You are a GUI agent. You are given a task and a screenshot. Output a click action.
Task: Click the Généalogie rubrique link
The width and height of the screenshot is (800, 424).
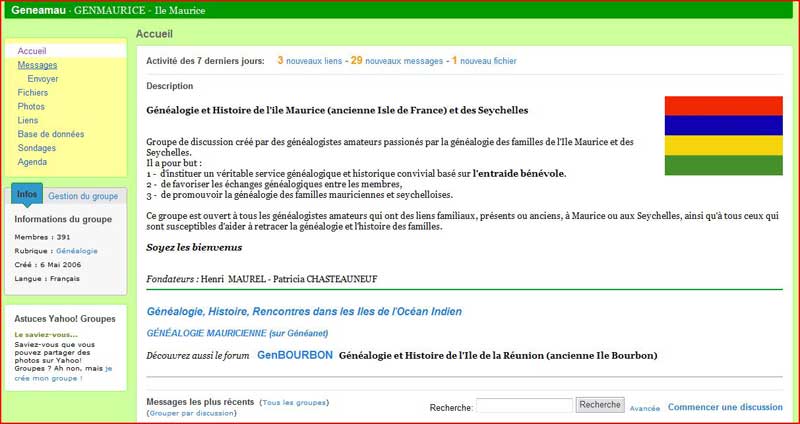click(x=77, y=251)
